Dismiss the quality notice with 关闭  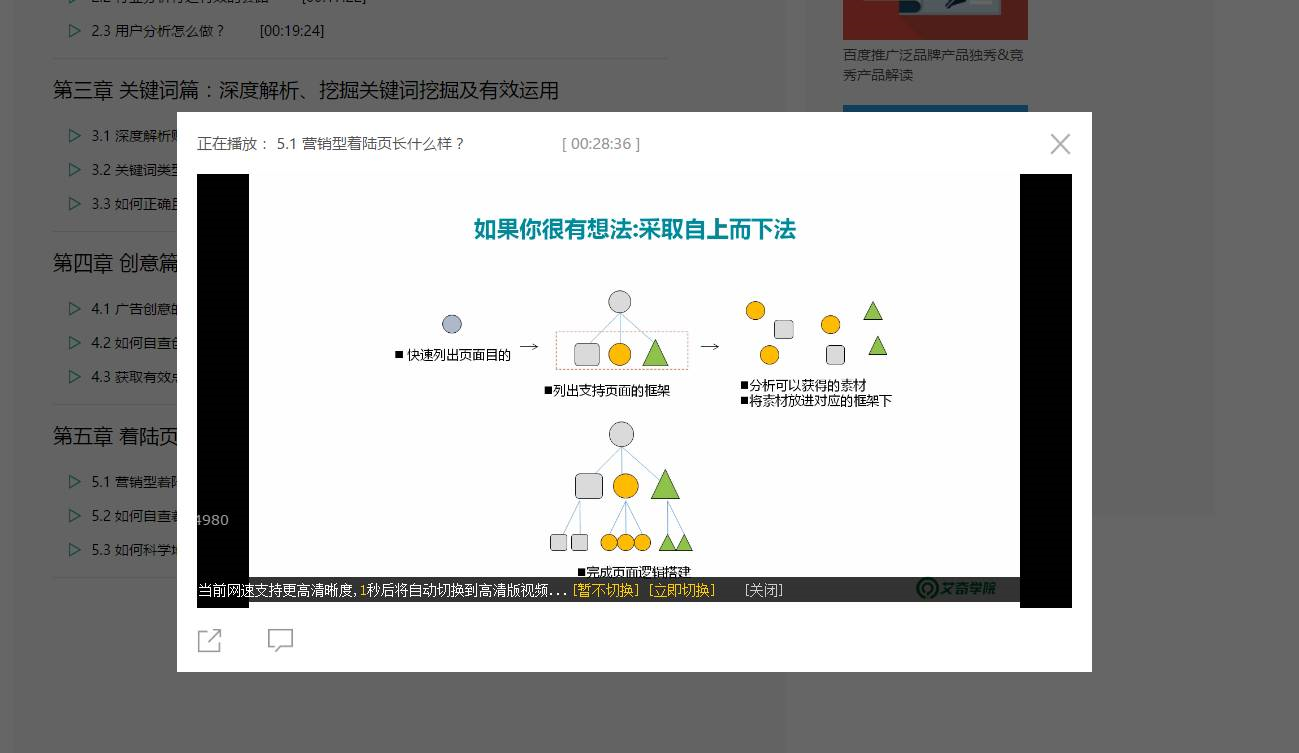coord(763,590)
